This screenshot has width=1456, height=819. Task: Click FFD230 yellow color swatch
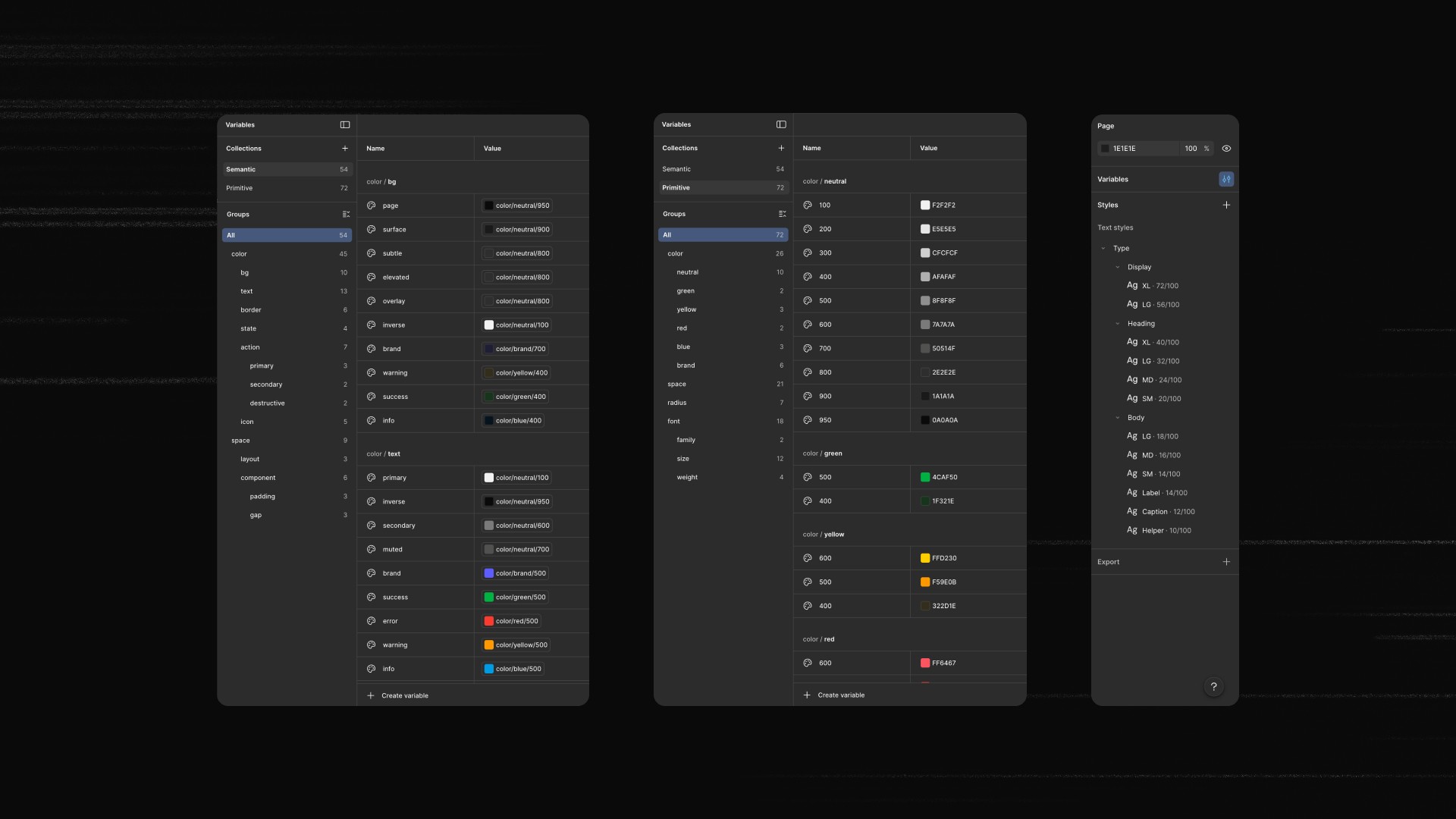click(x=925, y=558)
